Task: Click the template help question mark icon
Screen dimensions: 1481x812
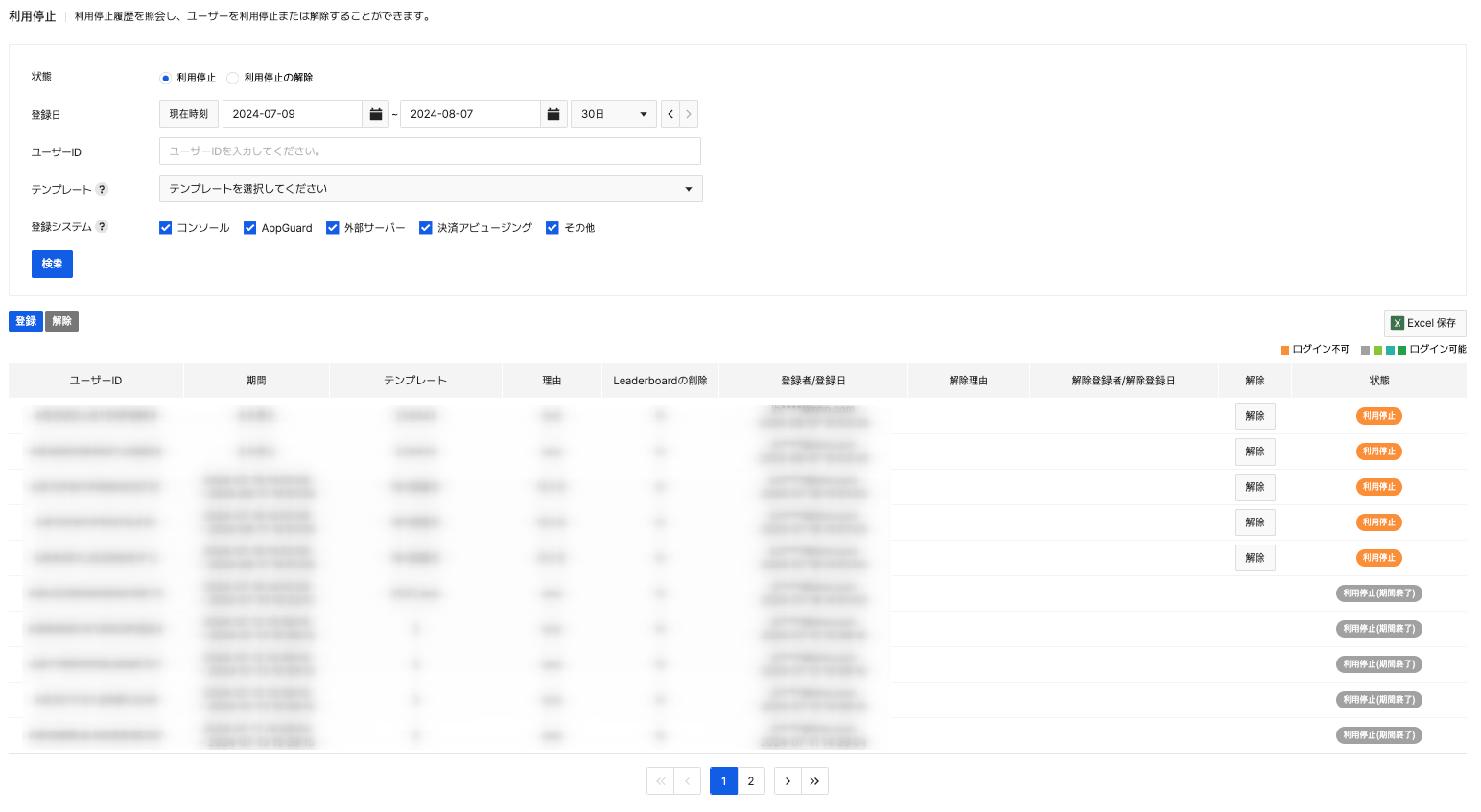Action: [x=102, y=189]
